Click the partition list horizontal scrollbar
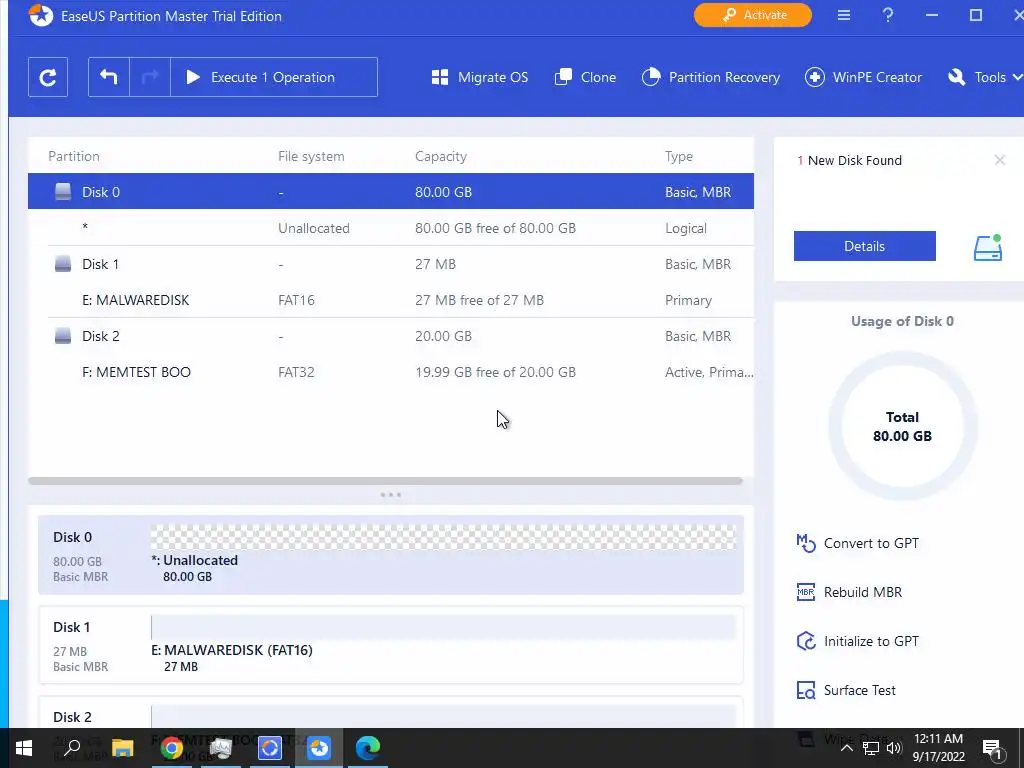 pos(385,481)
